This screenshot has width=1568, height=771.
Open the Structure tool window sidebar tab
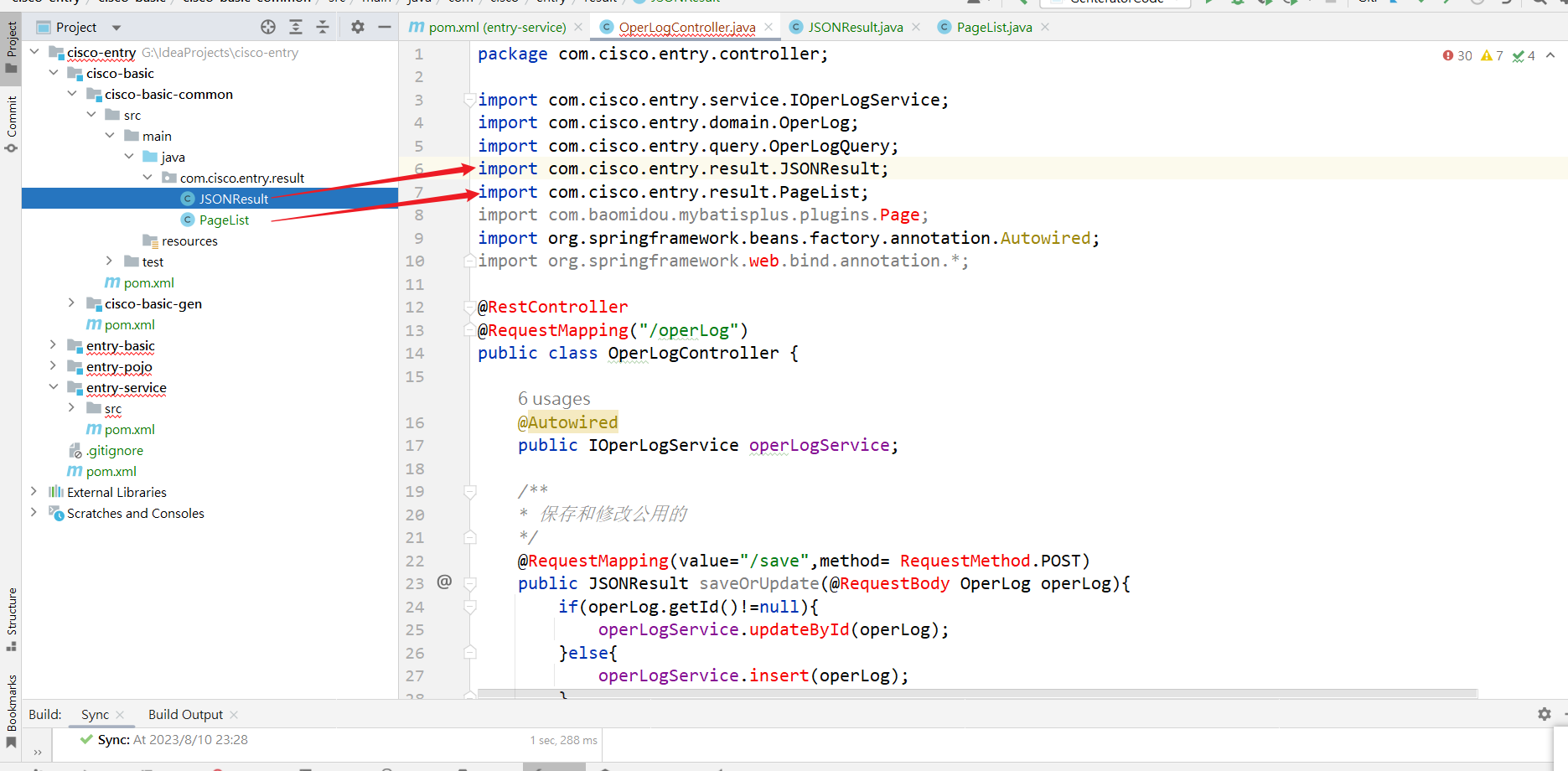click(11, 620)
